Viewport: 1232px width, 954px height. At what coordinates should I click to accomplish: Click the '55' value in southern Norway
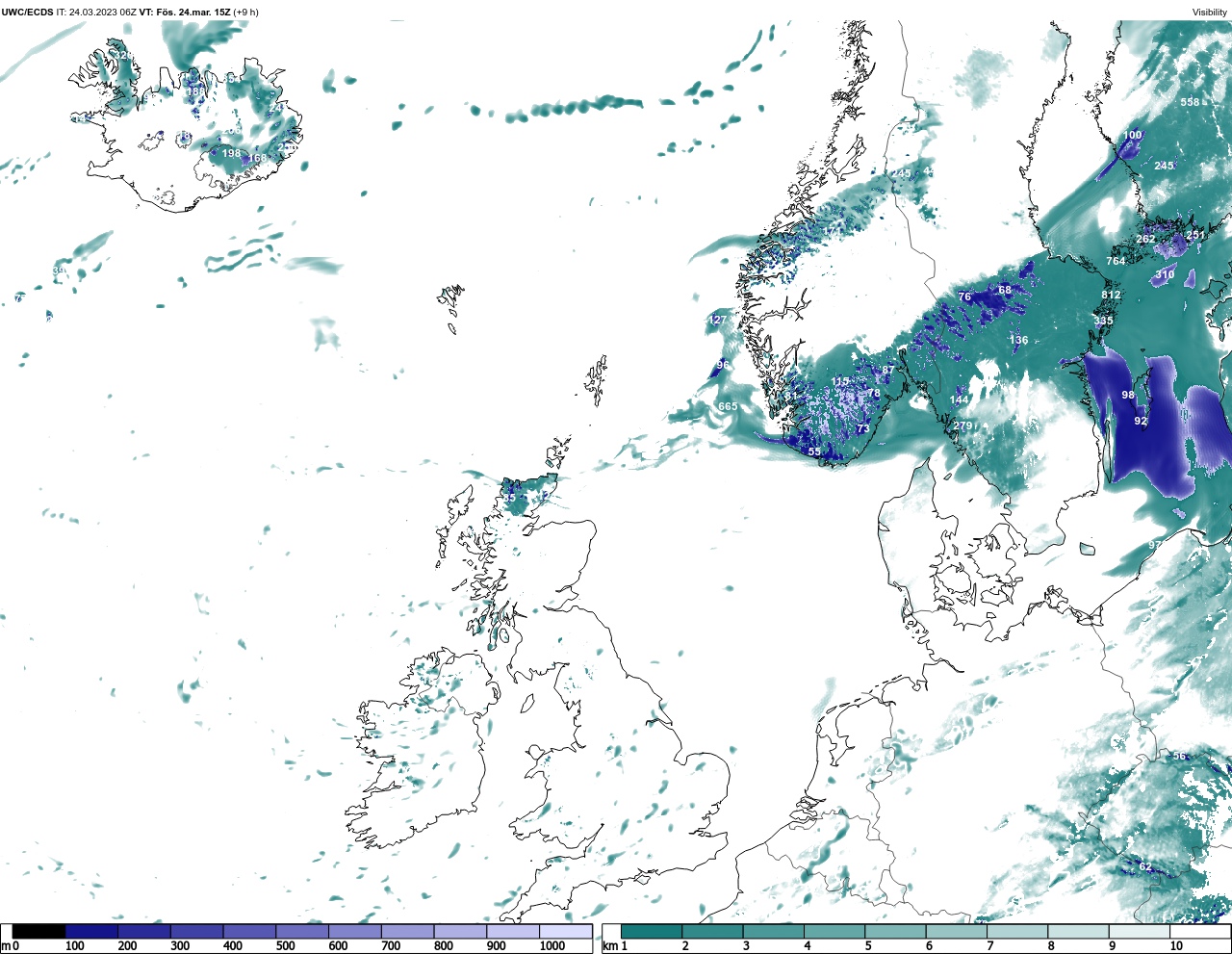(x=814, y=451)
